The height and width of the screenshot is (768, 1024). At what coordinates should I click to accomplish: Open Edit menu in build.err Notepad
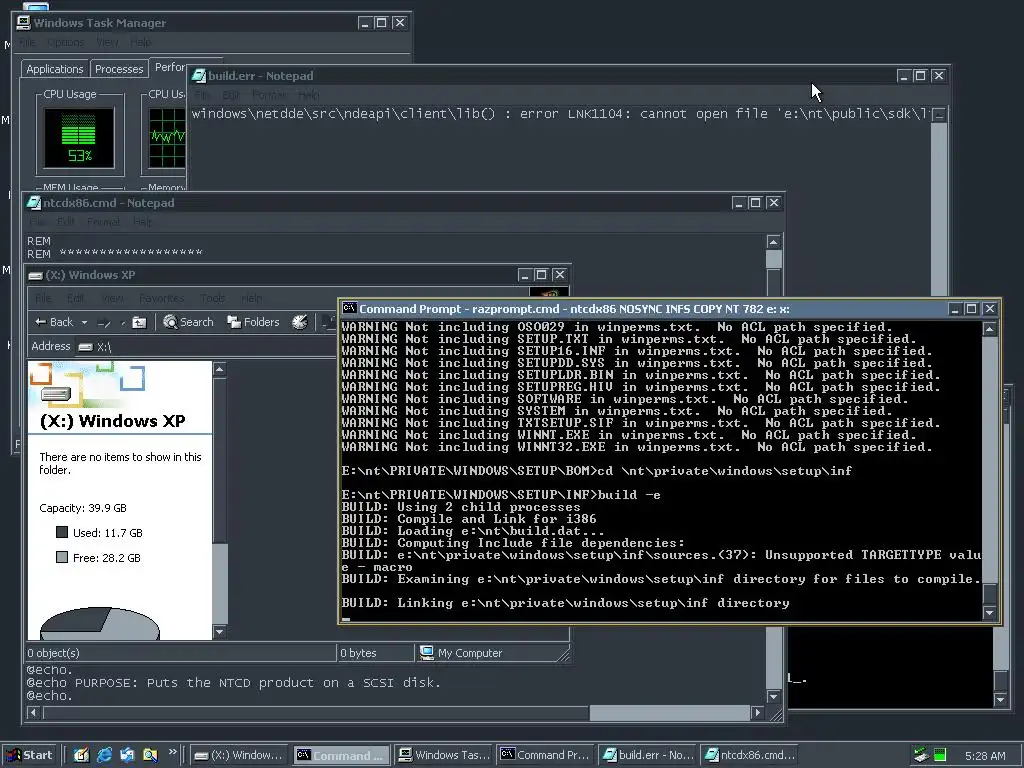tap(232, 95)
